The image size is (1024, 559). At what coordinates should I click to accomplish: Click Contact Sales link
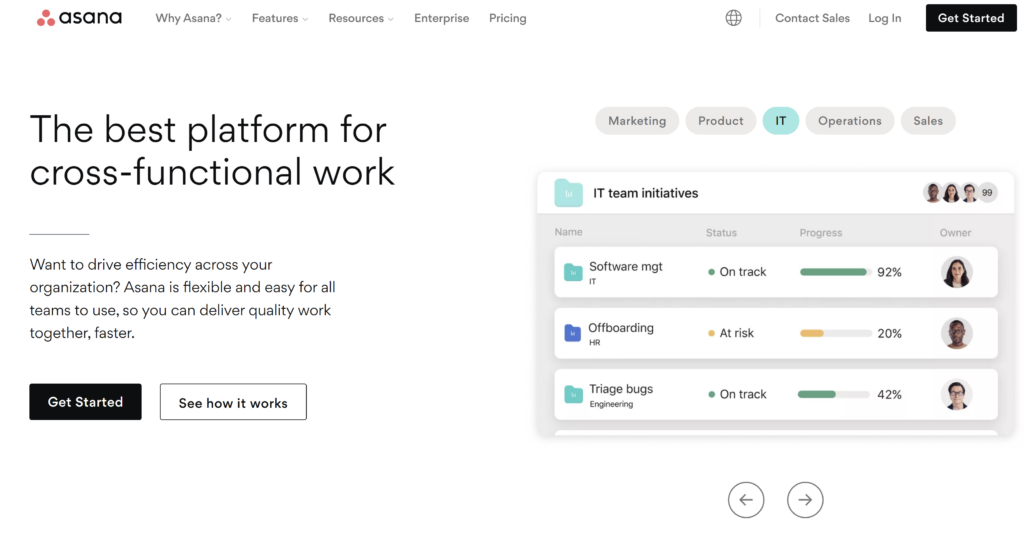(812, 18)
